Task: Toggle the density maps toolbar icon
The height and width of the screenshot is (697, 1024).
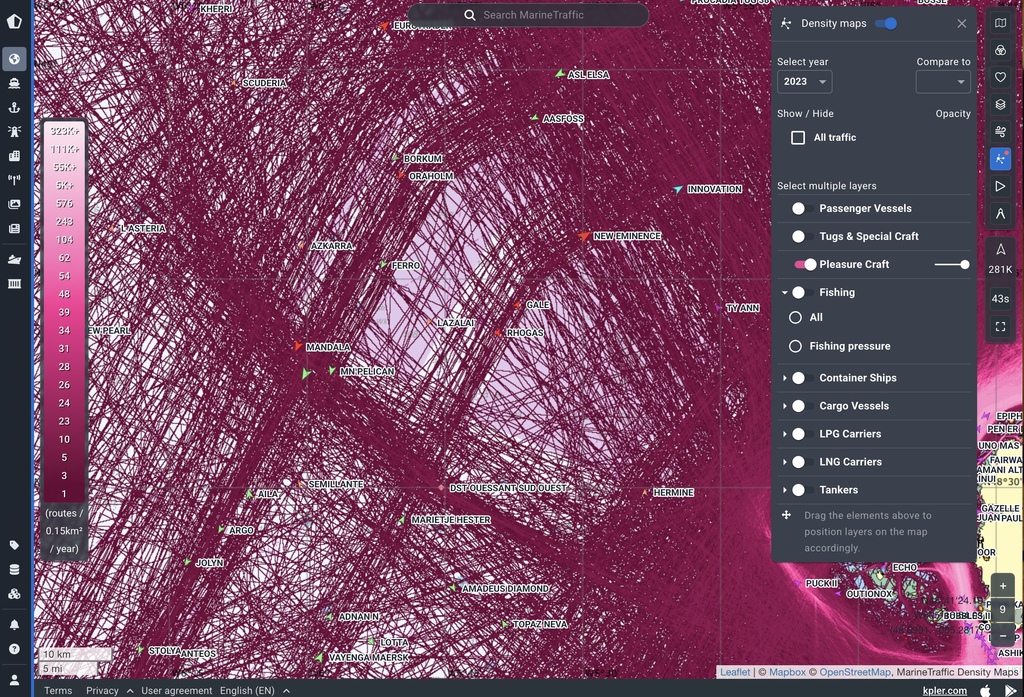Action: coord(1000,159)
